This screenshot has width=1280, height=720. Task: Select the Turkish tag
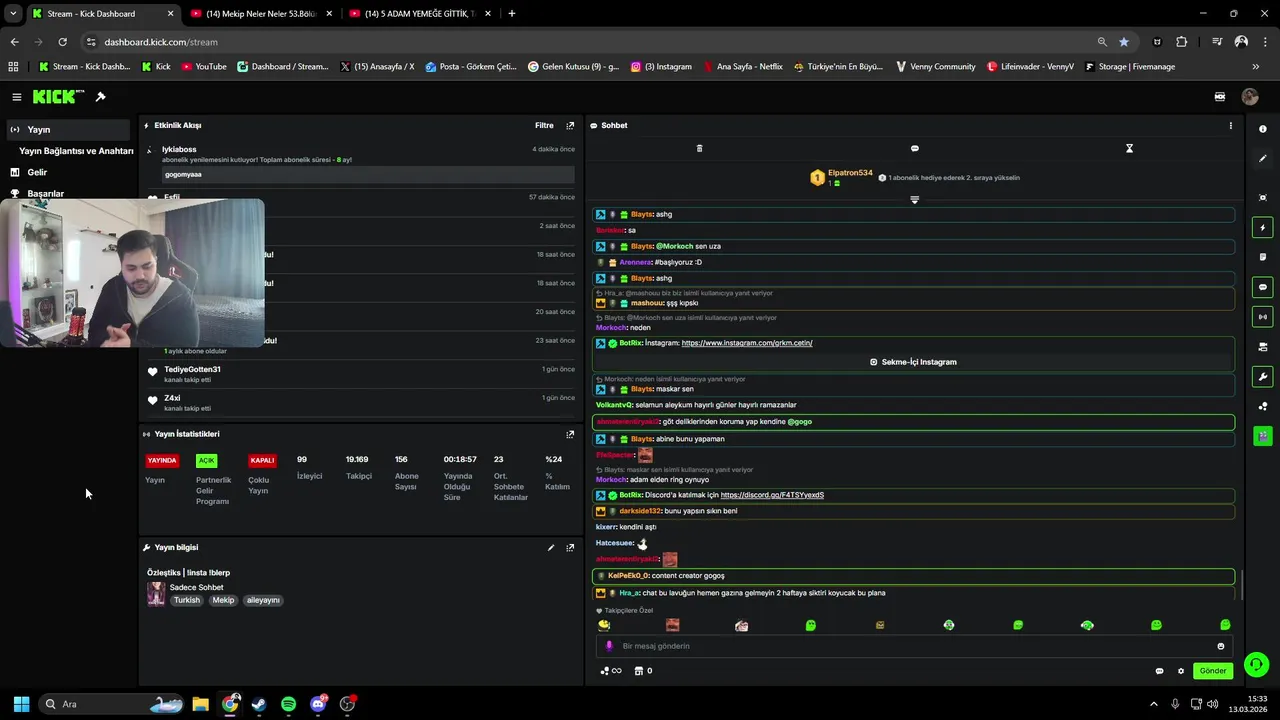[186, 600]
